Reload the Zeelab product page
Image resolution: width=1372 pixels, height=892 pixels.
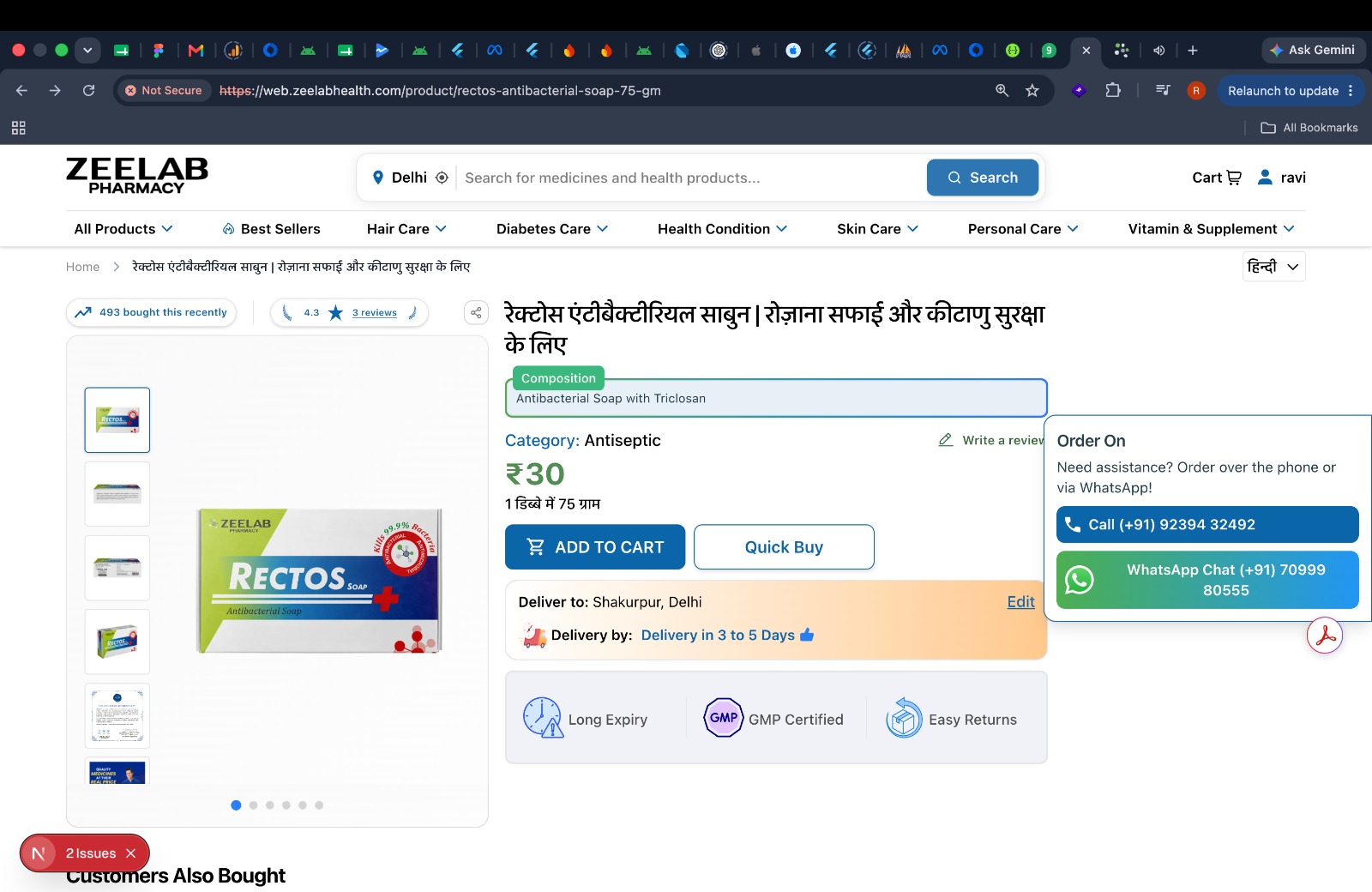[88, 90]
